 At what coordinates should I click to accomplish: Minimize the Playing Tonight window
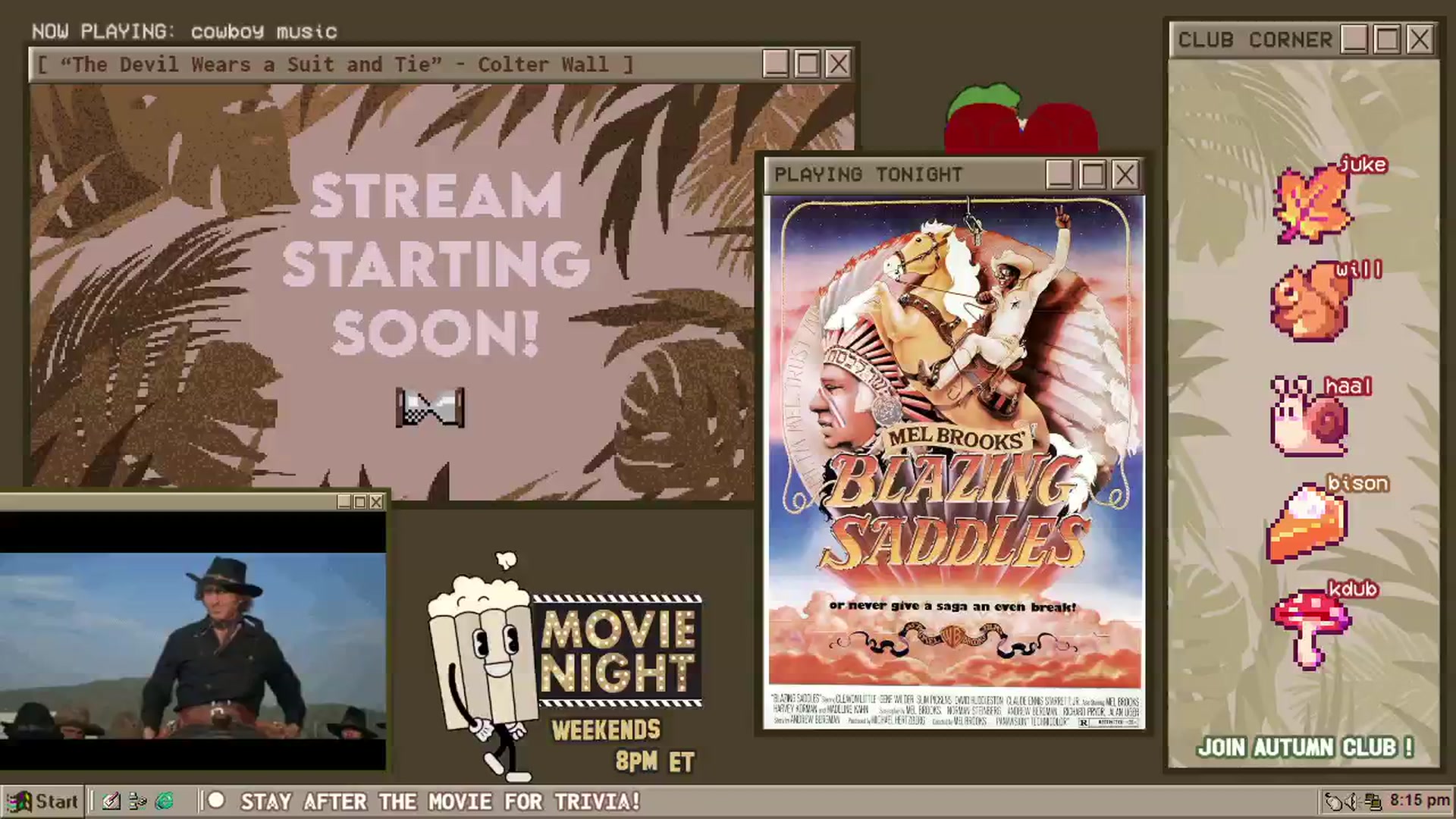coord(1059,175)
